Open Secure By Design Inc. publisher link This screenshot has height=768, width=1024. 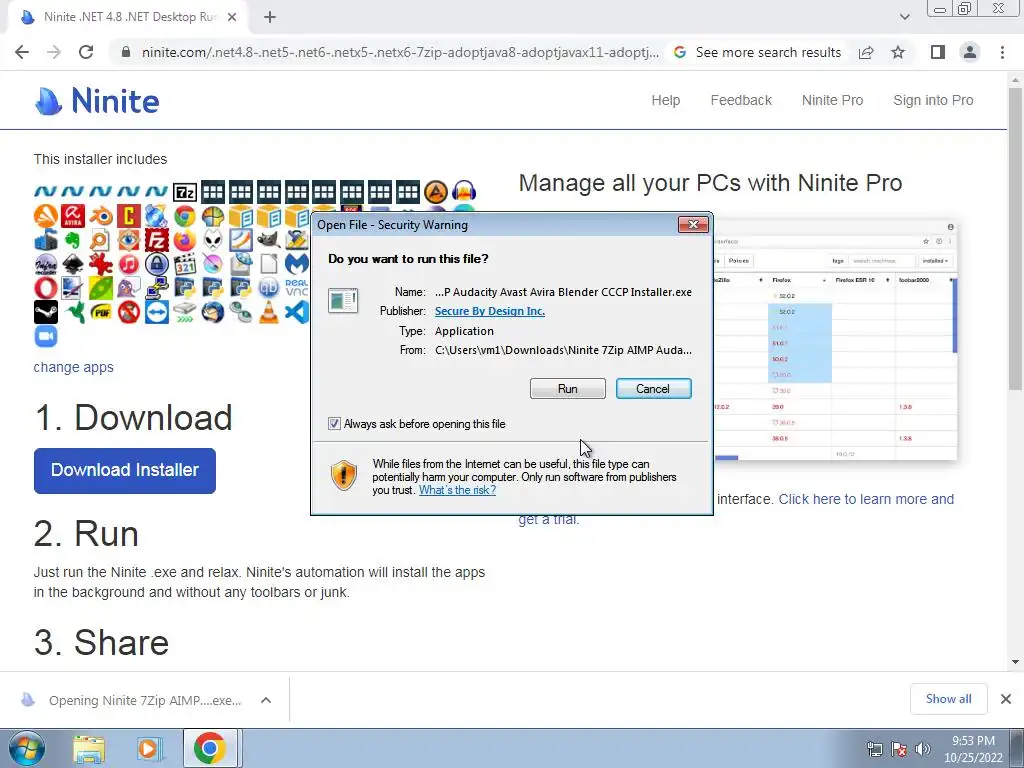click(490, 312)
